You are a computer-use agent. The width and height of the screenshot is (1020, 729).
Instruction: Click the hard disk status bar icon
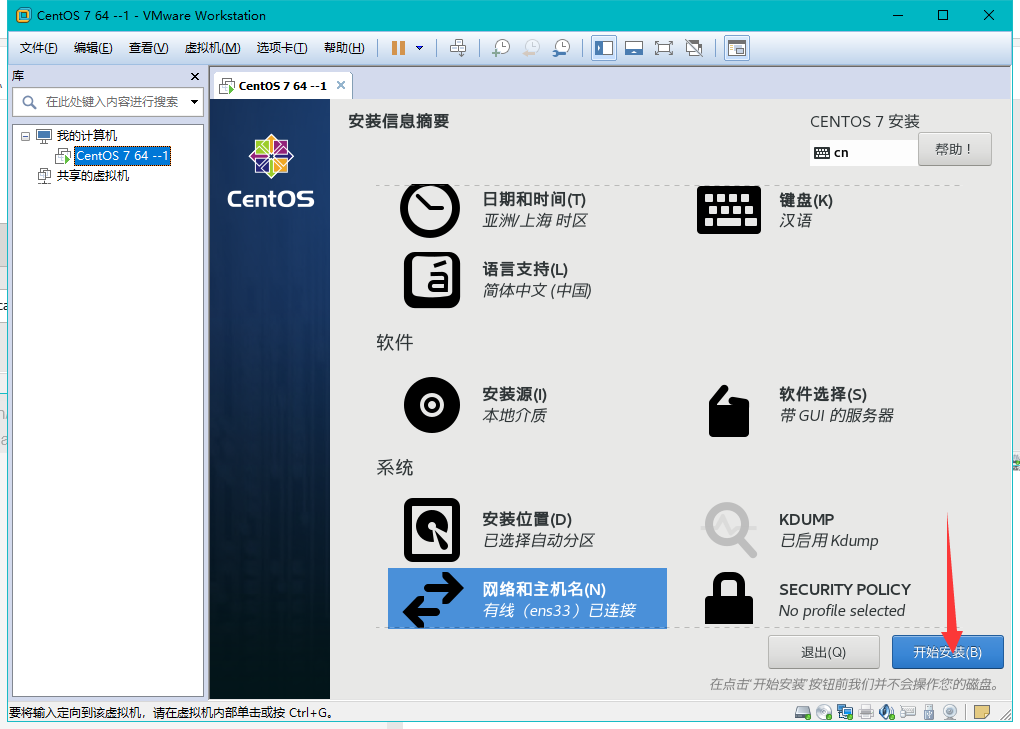803,713
